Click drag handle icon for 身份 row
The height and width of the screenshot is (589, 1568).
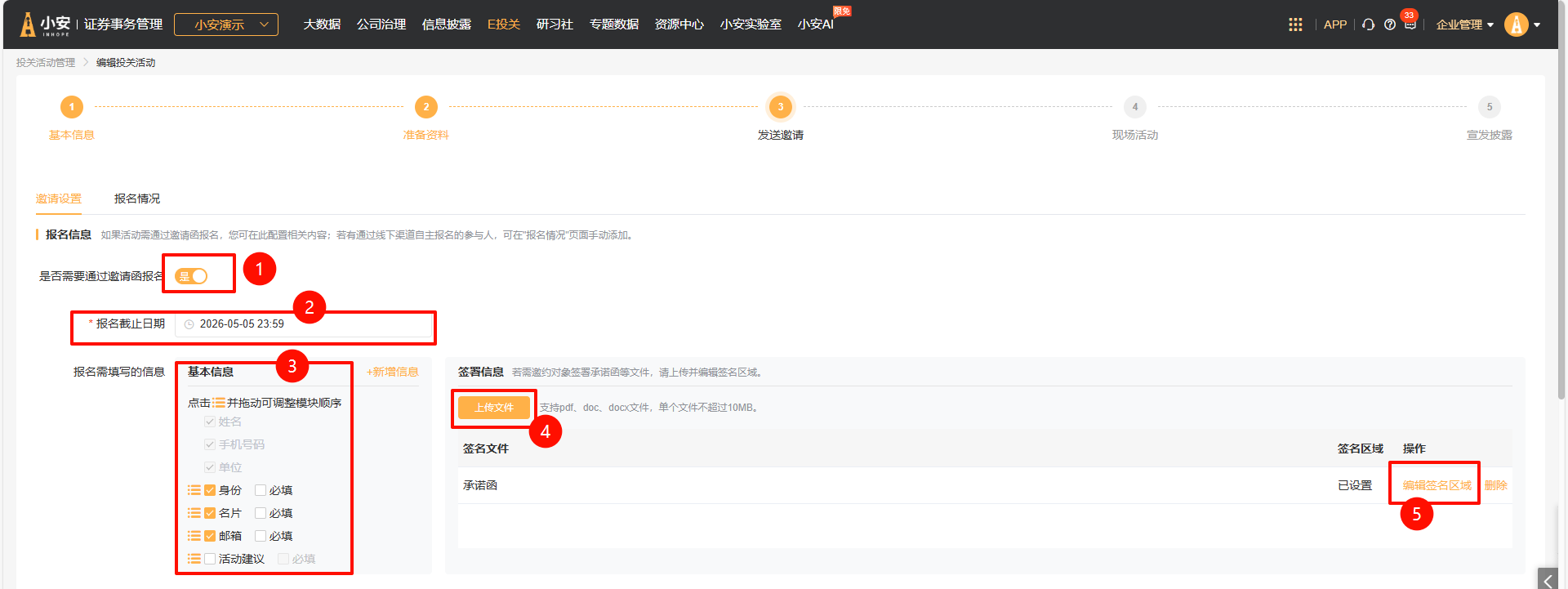pyautogui.click(x=194, y=490)
